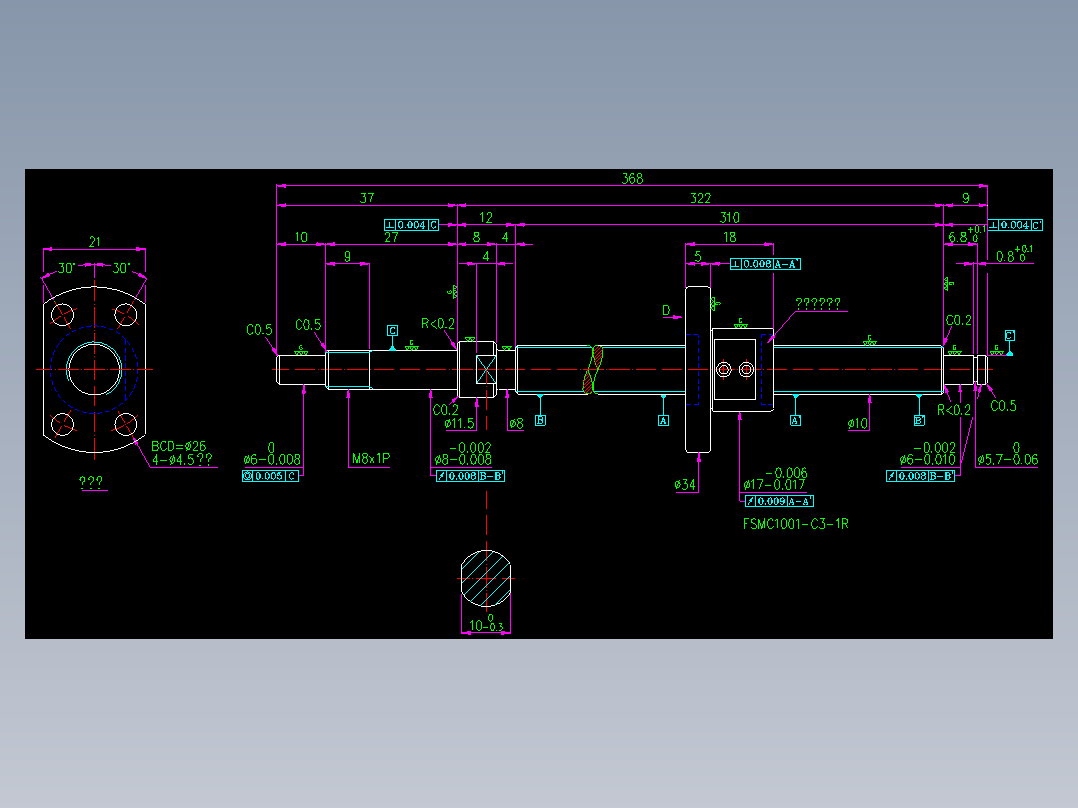Click the 0.008 A-A' perpendicularity frame
This screenshot has width=1078, height=808.
(765, 264)
